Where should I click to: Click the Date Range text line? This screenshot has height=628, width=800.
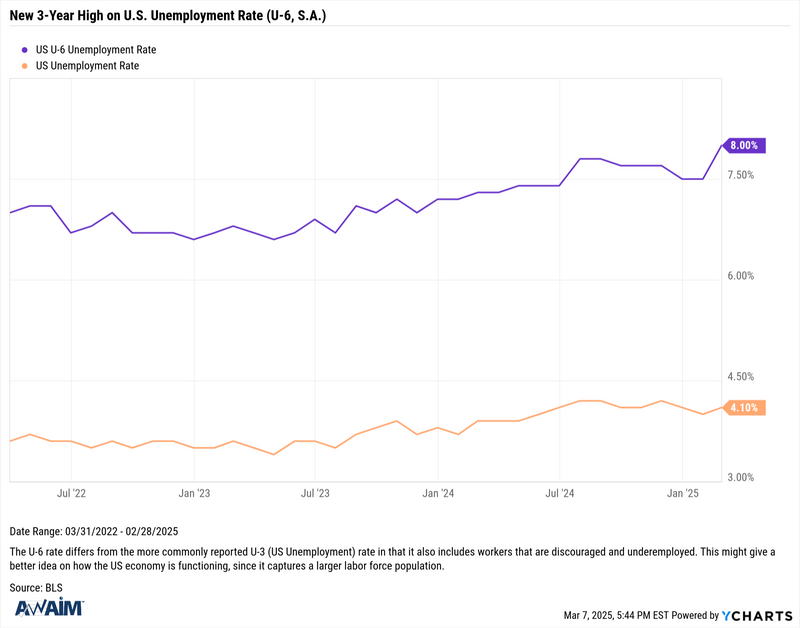[94, 532]
